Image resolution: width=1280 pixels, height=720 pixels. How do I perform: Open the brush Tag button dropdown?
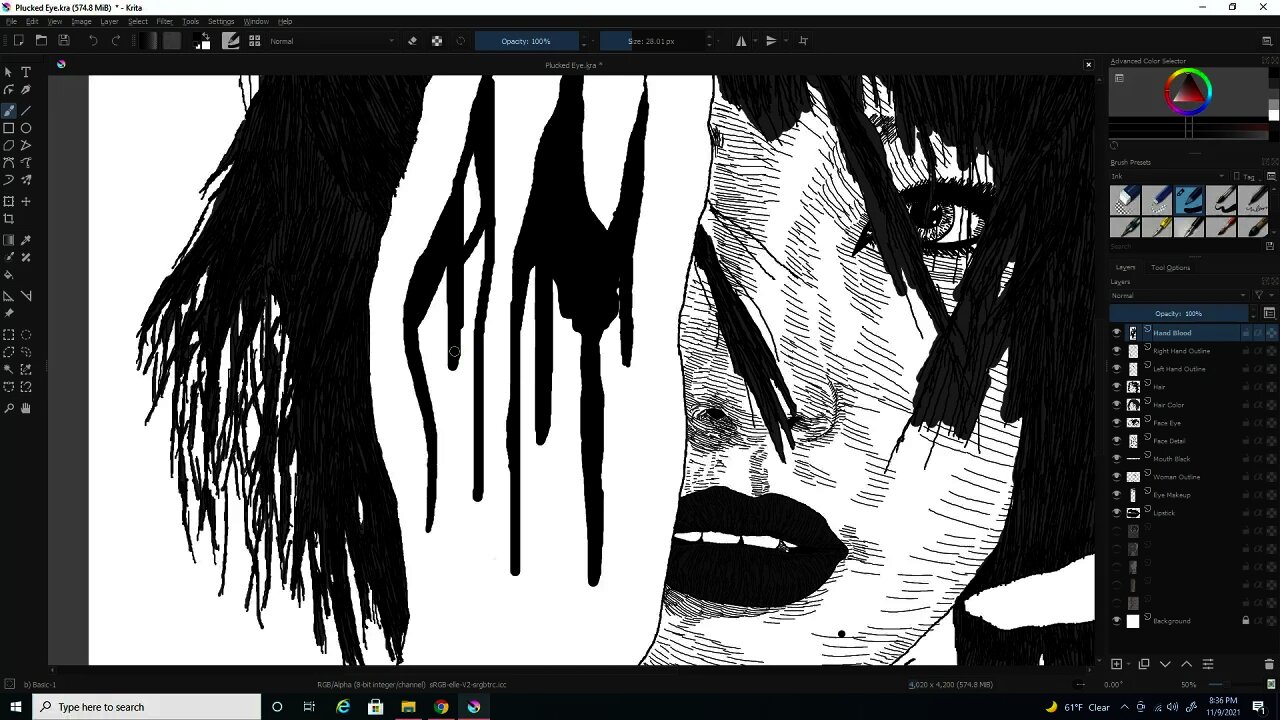1246,177
